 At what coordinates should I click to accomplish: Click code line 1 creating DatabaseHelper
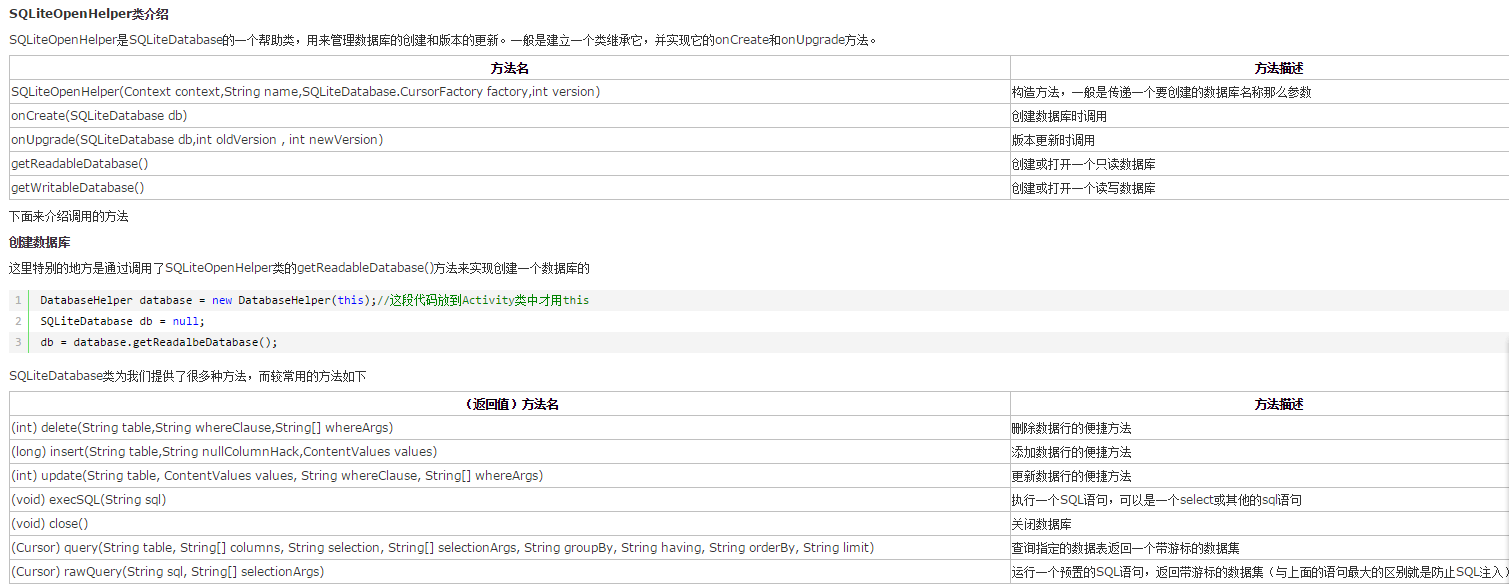coord(315,300)
